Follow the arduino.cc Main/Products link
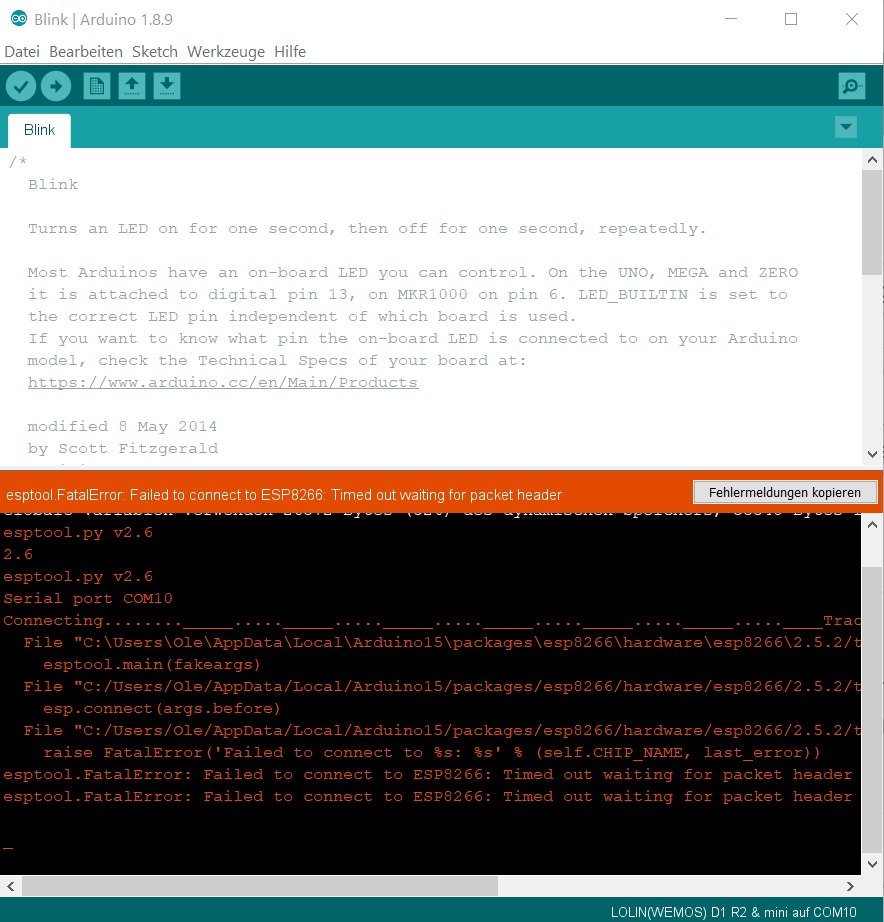 click(x=223, y=383)
